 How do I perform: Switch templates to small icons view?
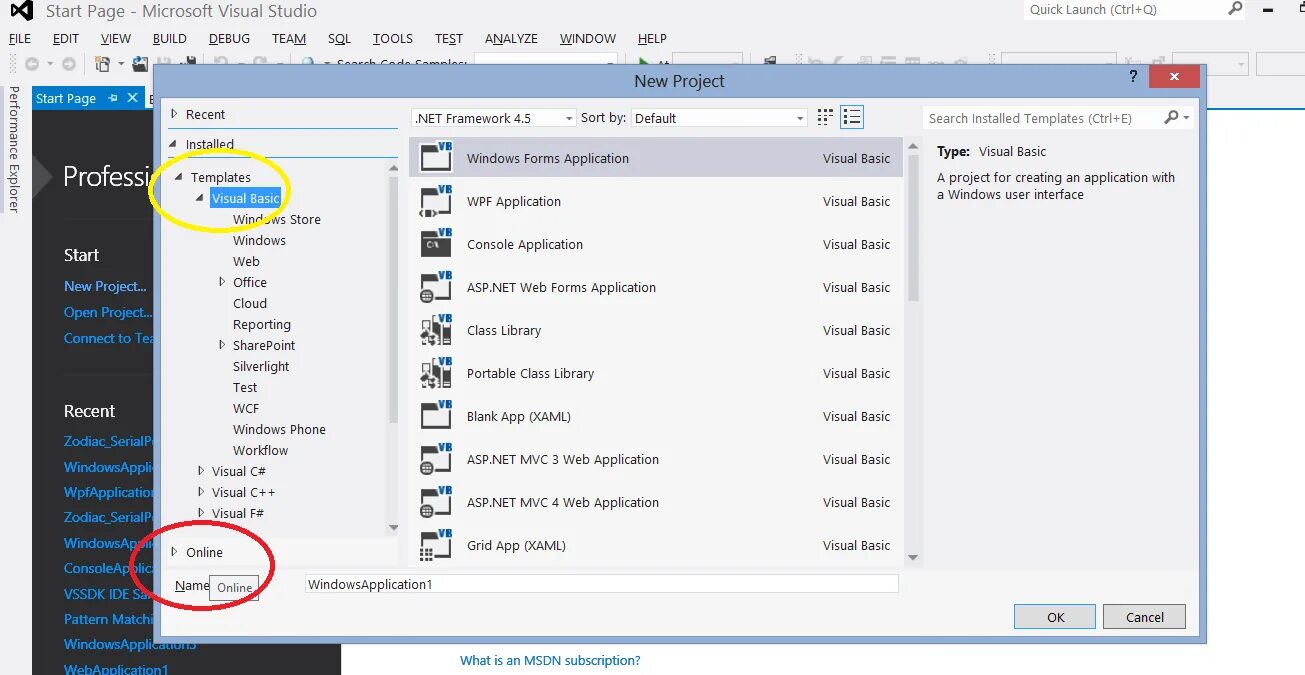tap(825, 118)
